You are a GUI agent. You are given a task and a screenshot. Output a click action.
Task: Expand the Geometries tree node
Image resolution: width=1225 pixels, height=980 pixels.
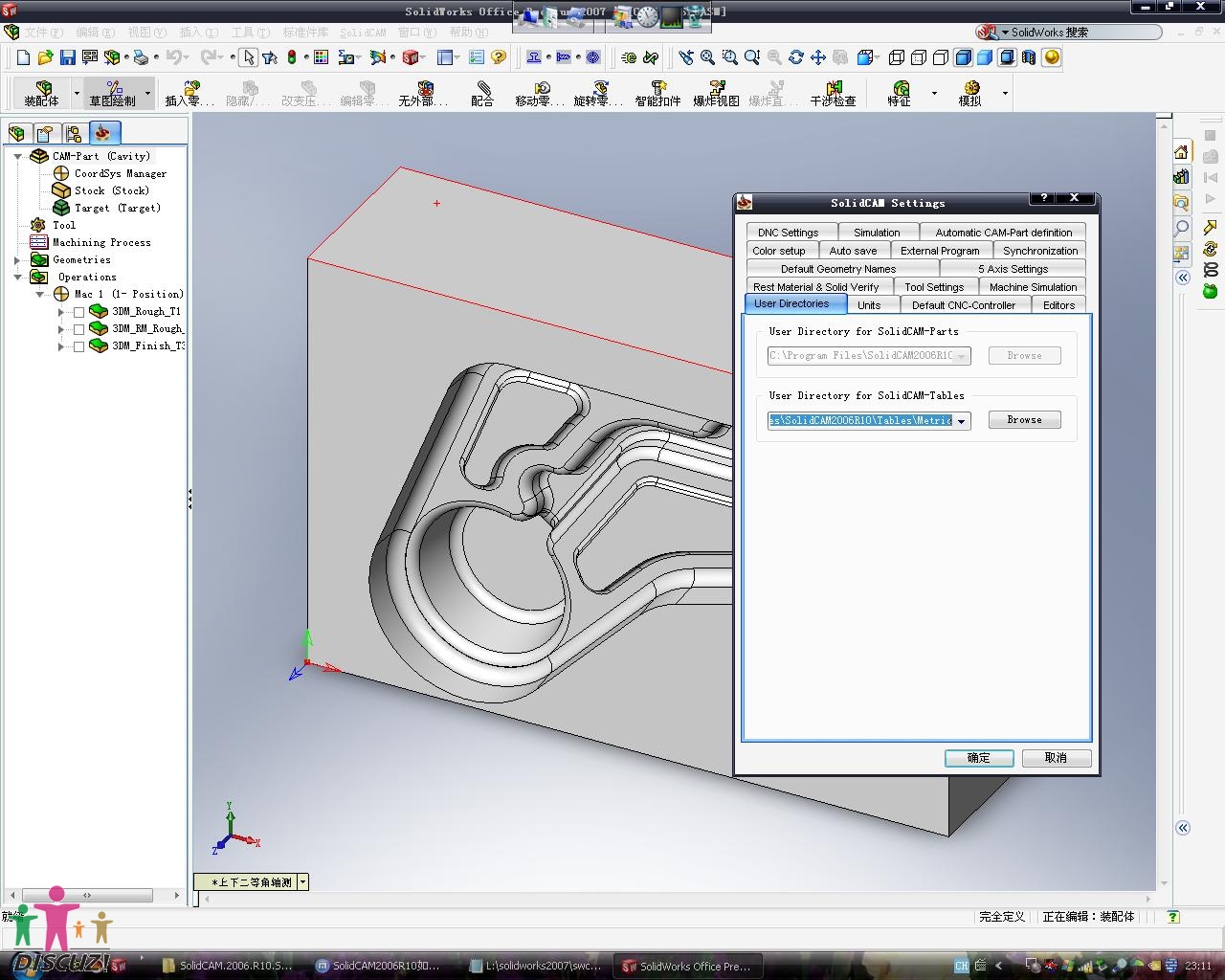17,260
